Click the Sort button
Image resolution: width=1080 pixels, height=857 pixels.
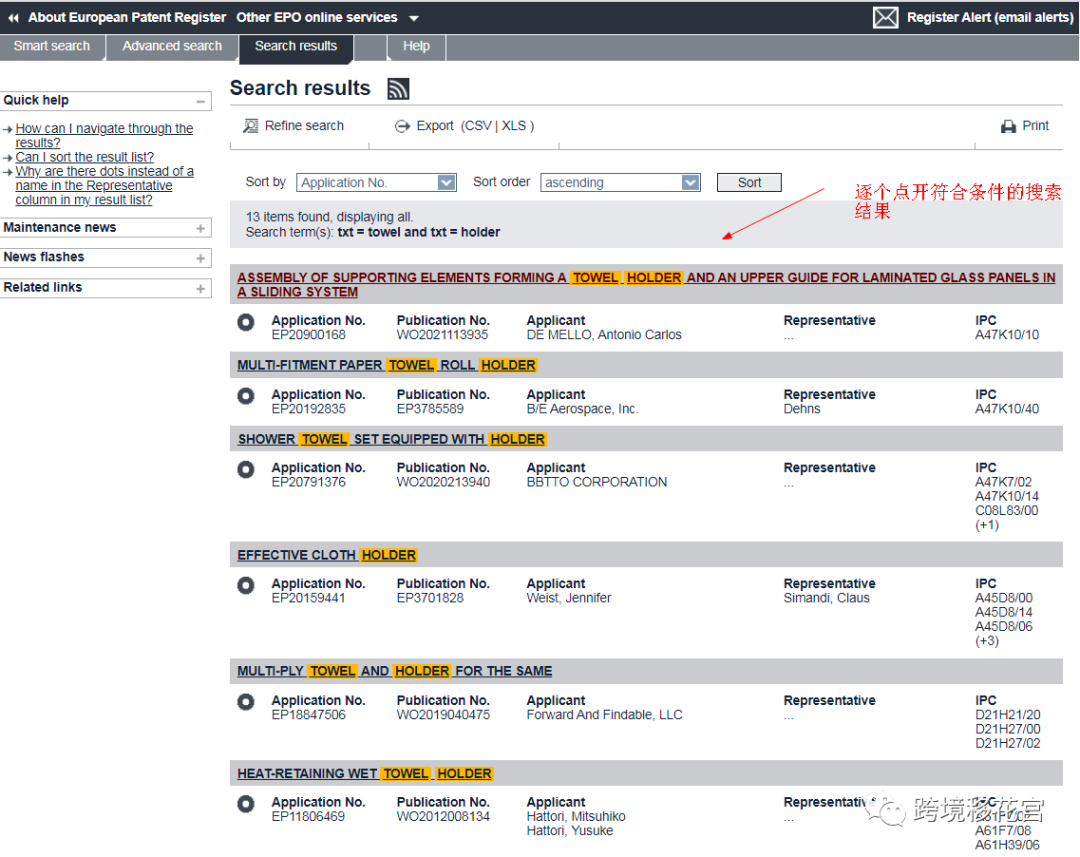(749, 183)
